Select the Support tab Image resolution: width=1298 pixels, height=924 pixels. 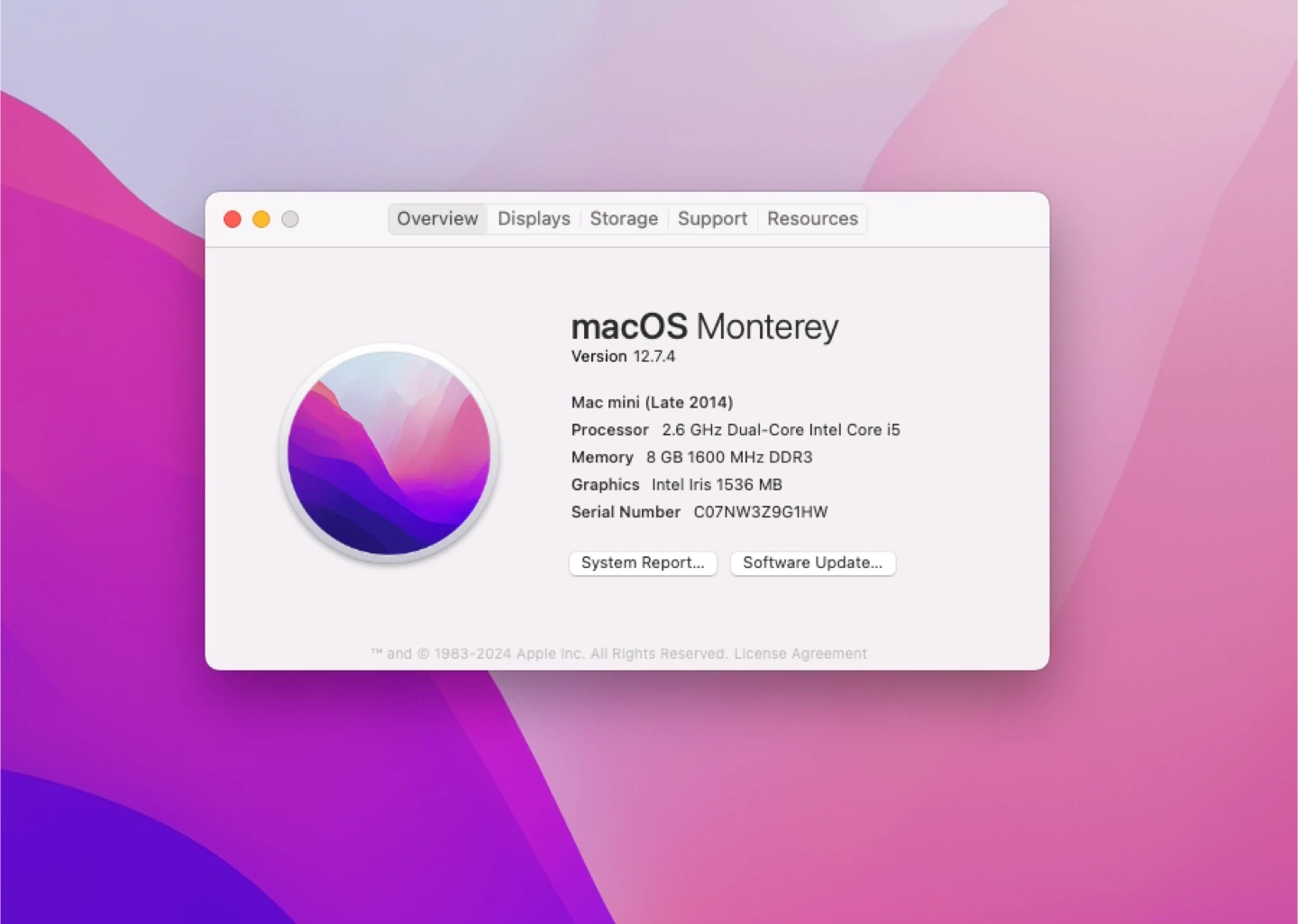point(712,219)
